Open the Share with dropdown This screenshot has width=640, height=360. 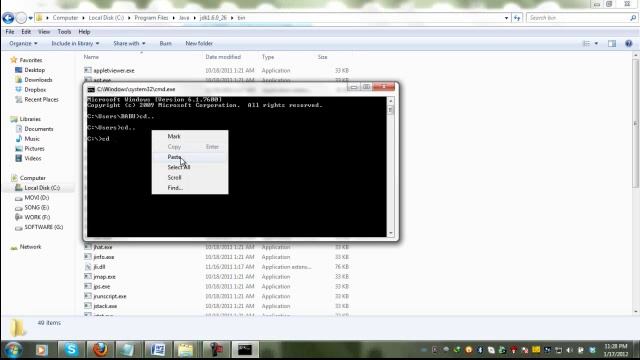pyautogui.click(x=129, y=43)
